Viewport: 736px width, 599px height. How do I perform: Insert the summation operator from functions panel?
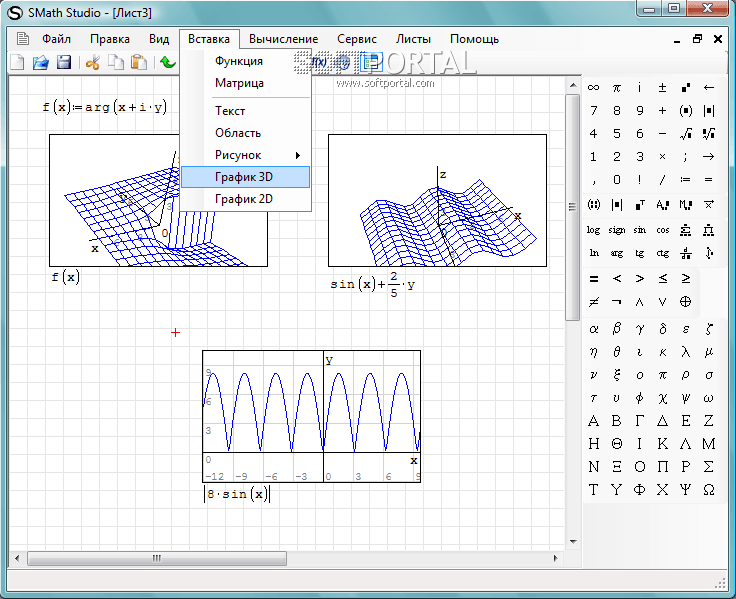686,229
